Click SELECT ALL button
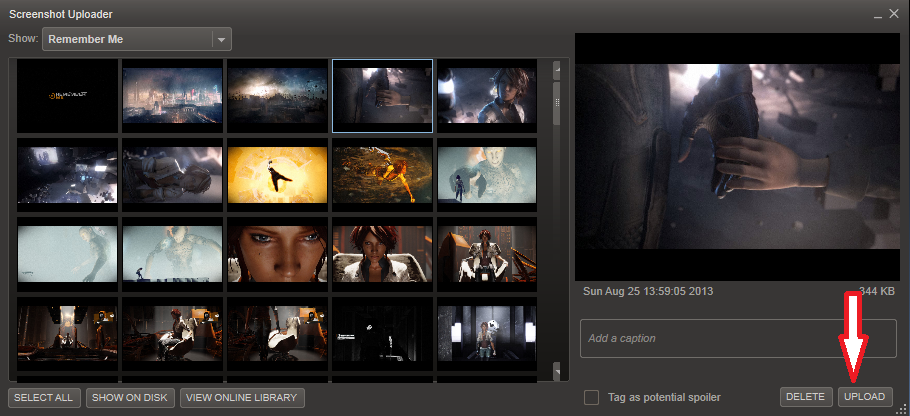Viewport: 910px width, 416px height. pos(44,397)
